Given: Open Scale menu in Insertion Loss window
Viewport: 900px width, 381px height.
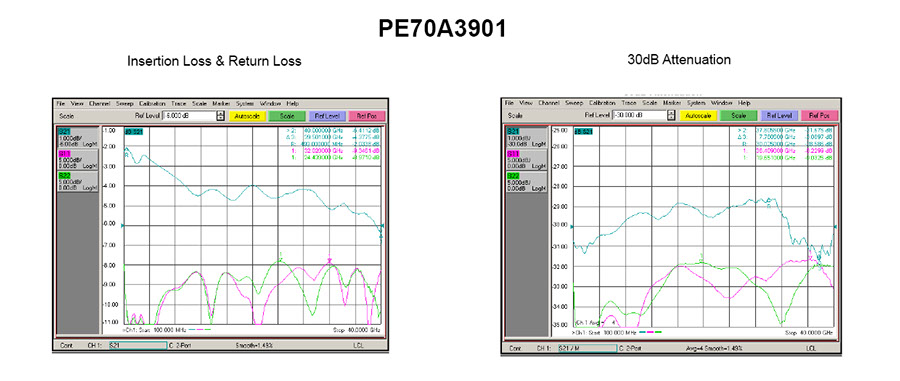Looking at the screenshot, I should (x=199, y=104).
